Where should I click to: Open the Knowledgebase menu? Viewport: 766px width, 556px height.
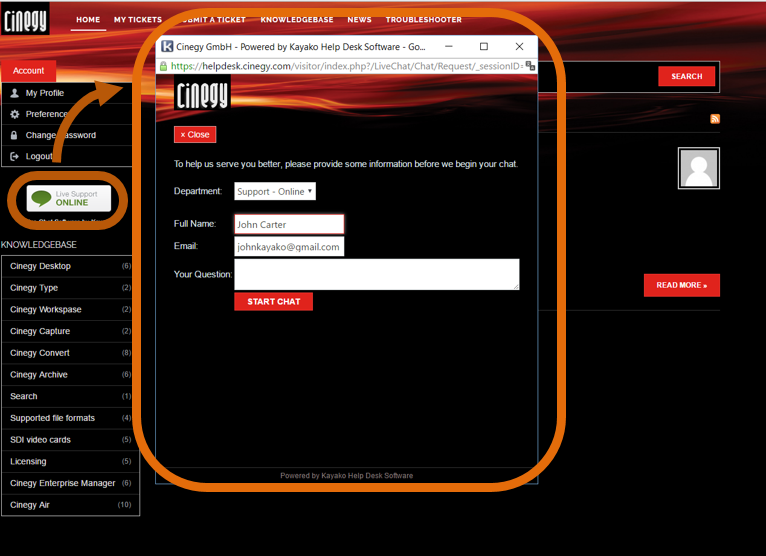coord(297,20)
